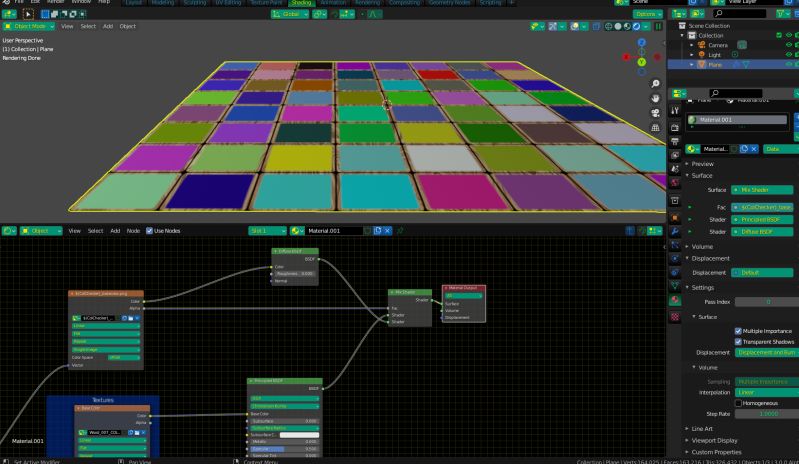
Task: Click the outliner search field
Action: pos(739,13)
